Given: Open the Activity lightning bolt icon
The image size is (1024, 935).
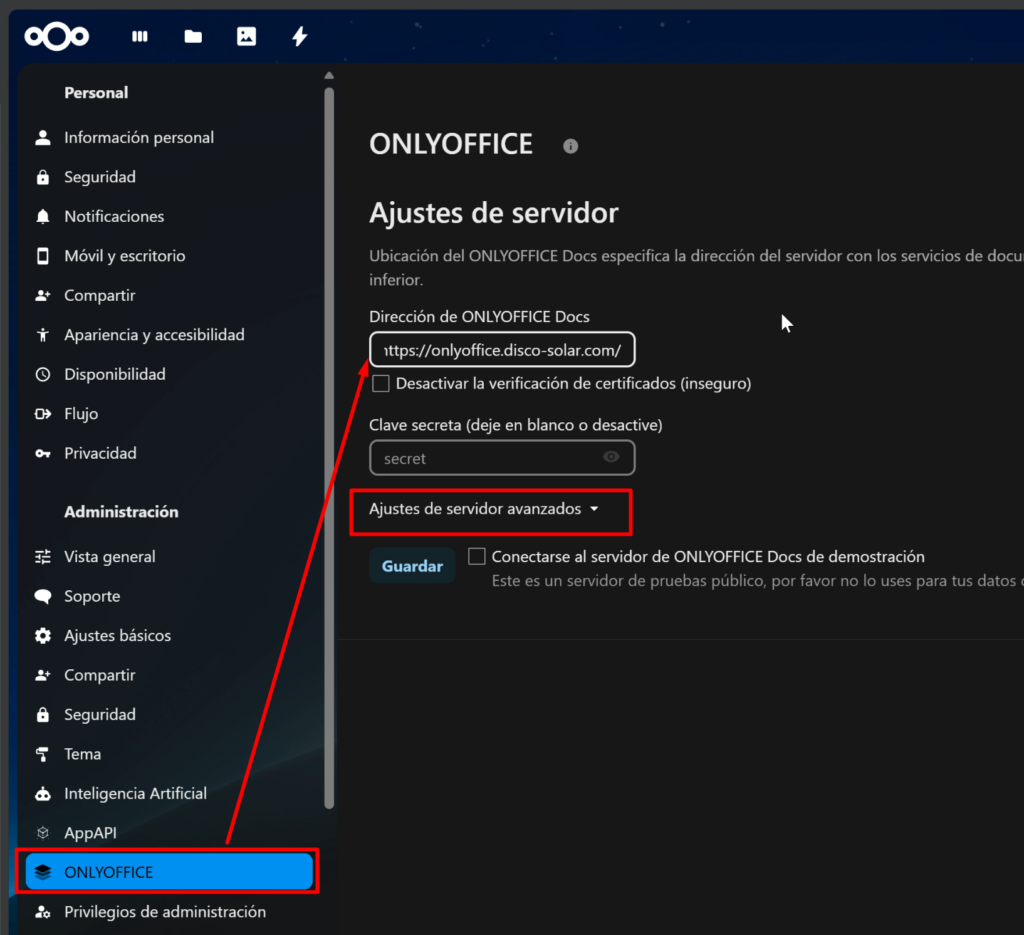Looking at the screenshot, I should (x=300, y=37).
